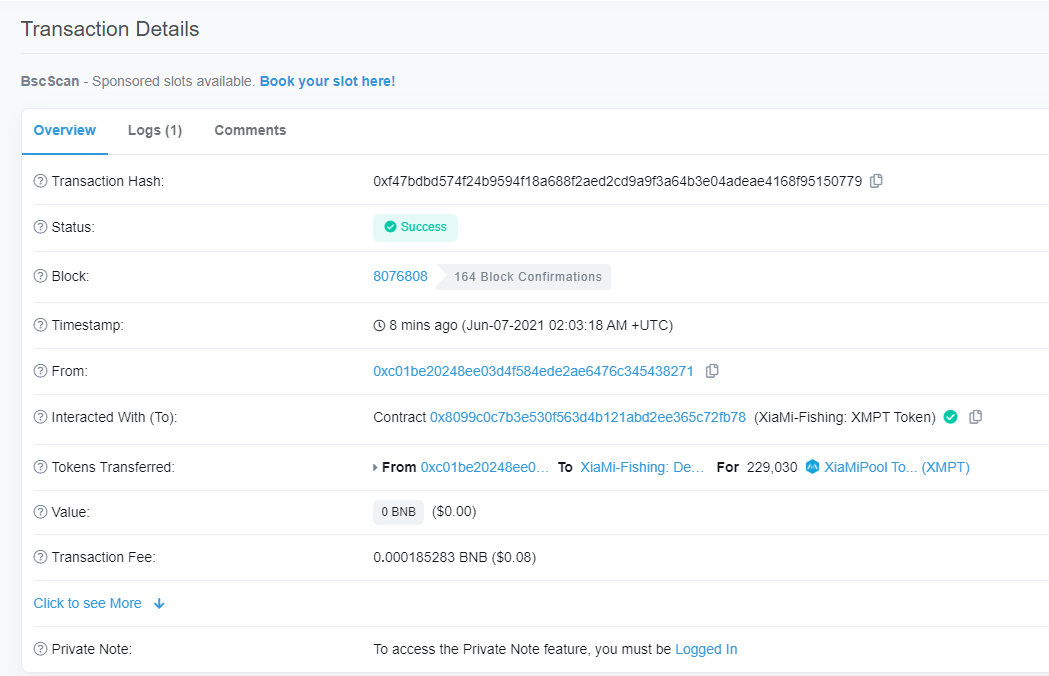Copy the XMPT Token contract address icon
This screenshot has width=1049, height=676.
pos(975,417)
